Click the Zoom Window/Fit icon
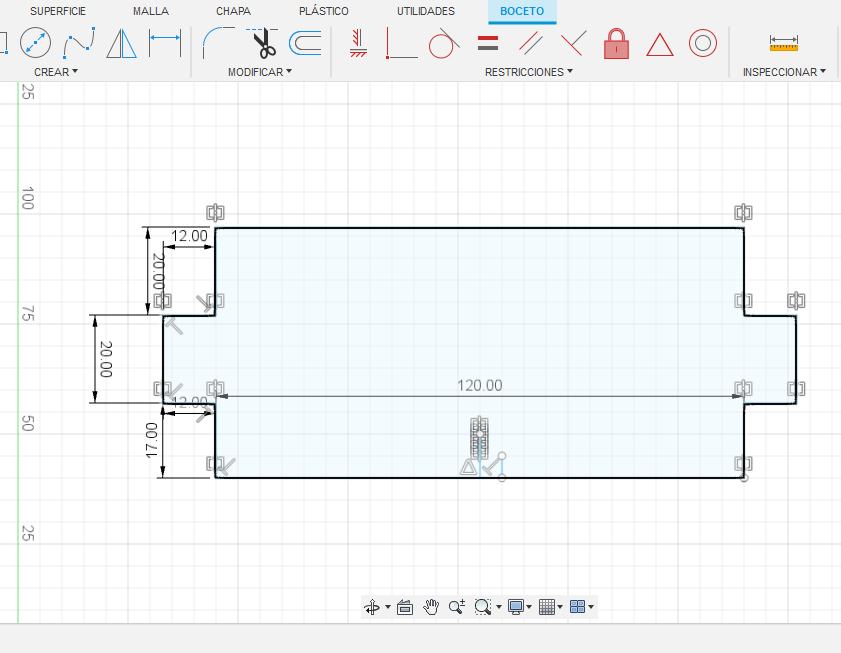Image resolution: width=841 pixels, height=653 pixels. pyautogui.click(x=483, y=607)
